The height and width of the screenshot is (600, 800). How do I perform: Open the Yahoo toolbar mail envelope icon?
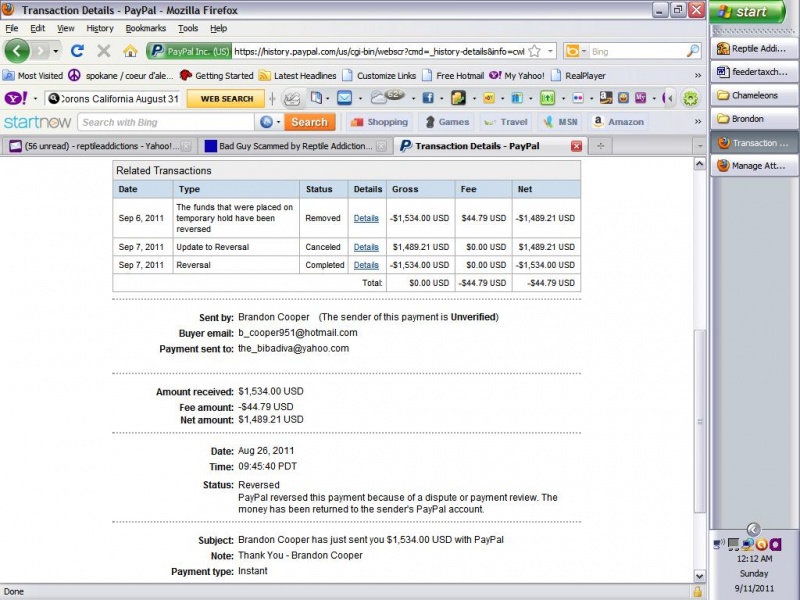[x=344, y=97]
